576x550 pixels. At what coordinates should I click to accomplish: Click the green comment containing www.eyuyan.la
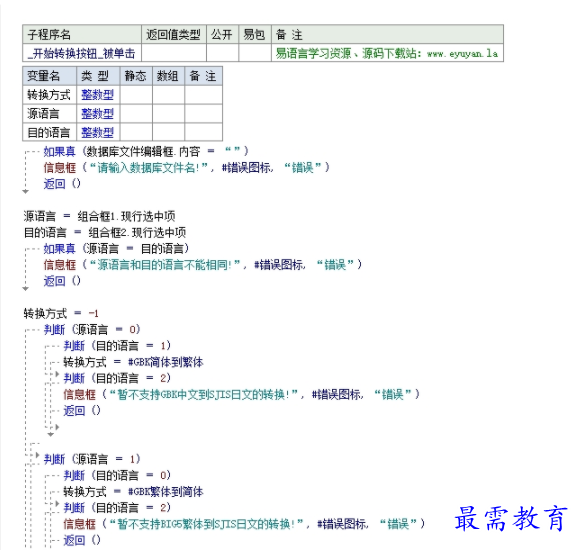point(387,54)
